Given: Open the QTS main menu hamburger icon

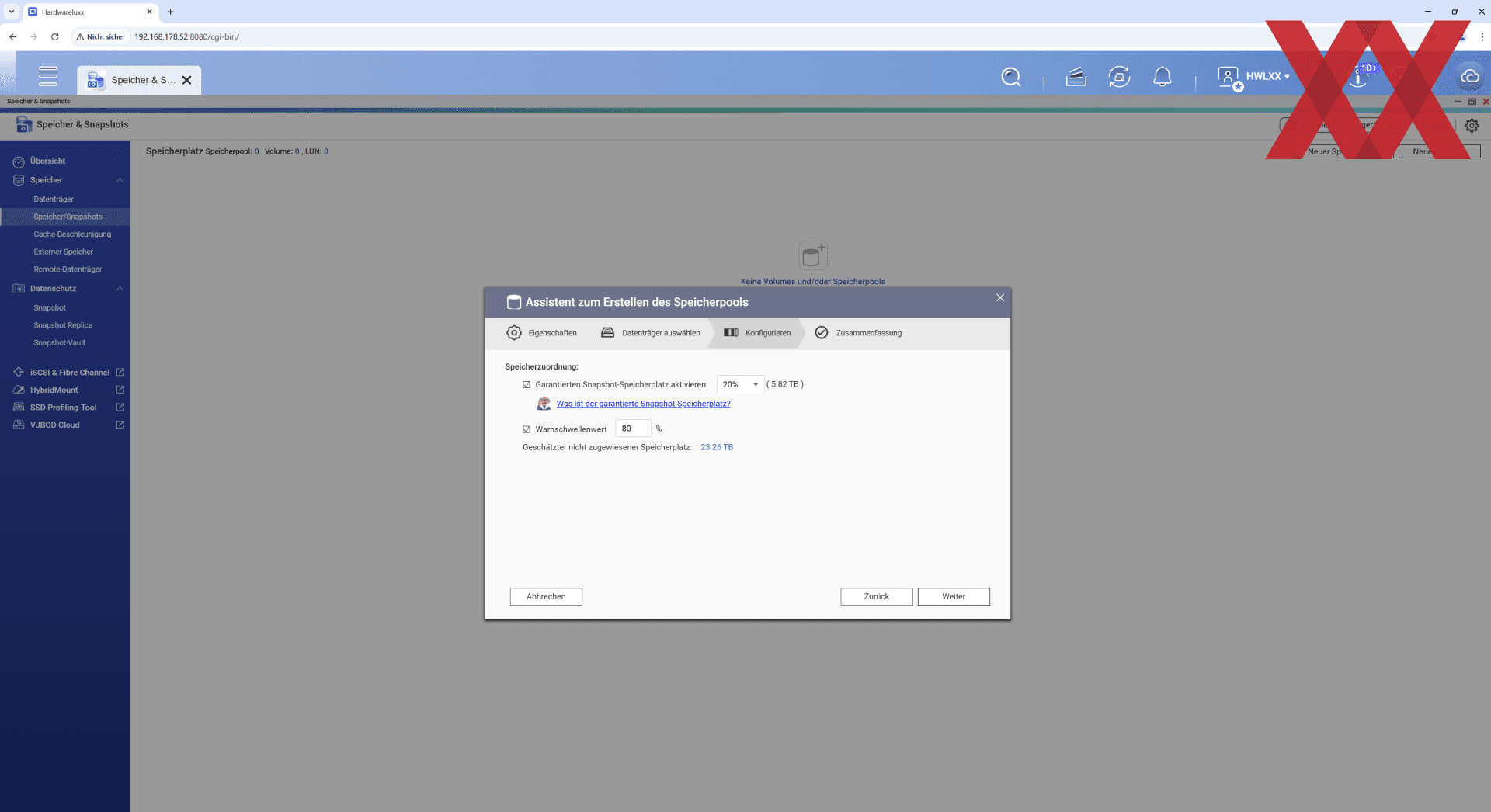Looking at the screenshot, I should click(x=48, y=76).
